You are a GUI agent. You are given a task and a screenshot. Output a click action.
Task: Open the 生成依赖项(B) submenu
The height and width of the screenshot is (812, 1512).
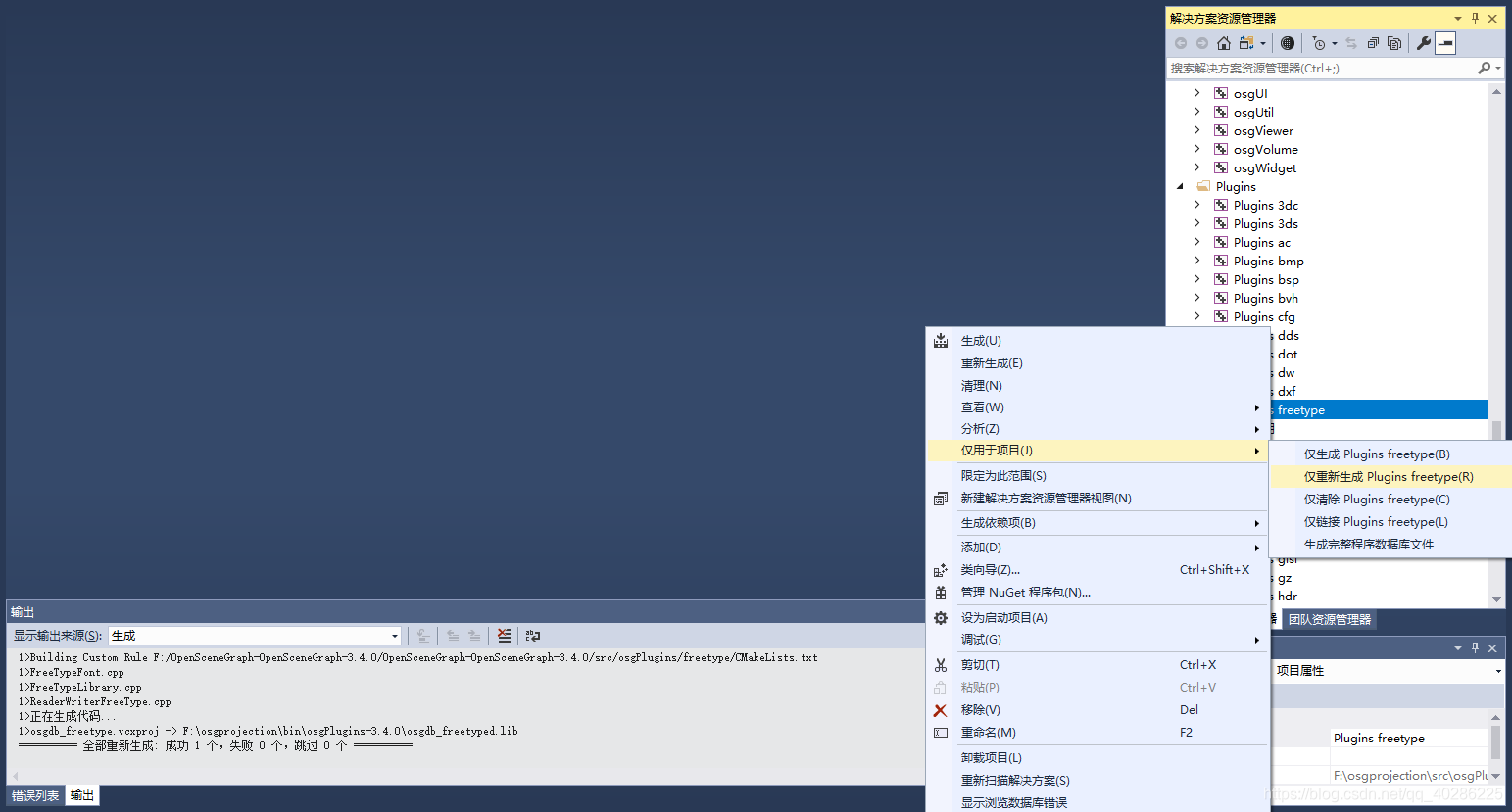click(1097, 523)
